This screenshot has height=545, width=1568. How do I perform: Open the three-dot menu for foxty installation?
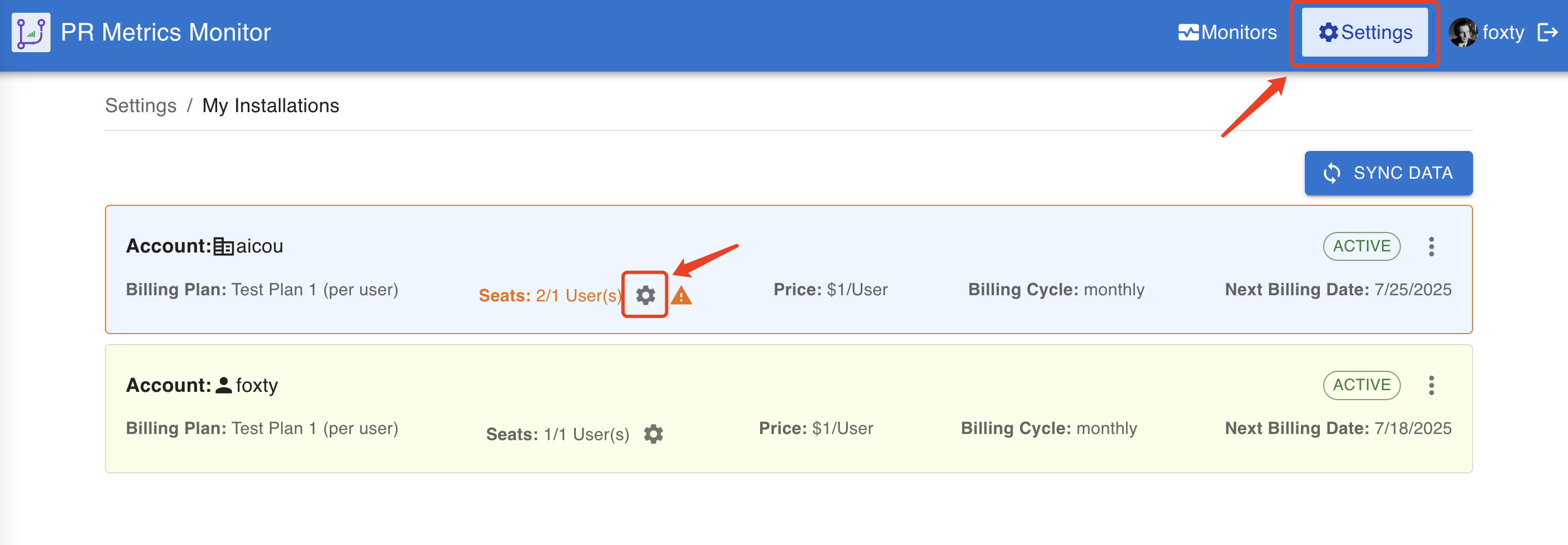tap(1431, 385)
